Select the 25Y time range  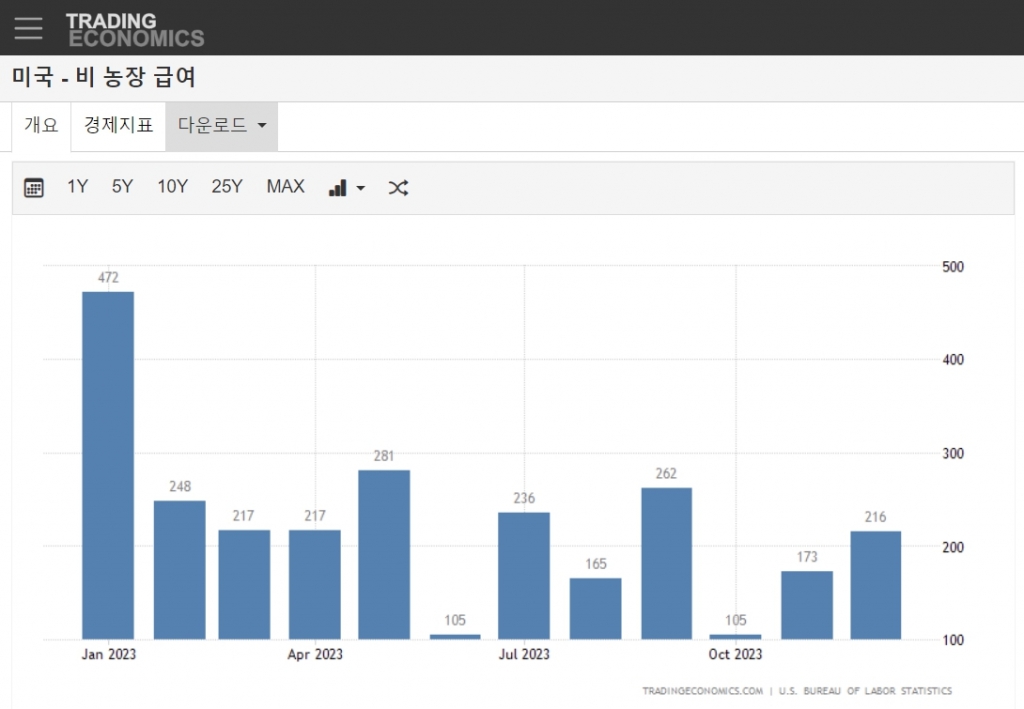point(227,187)
